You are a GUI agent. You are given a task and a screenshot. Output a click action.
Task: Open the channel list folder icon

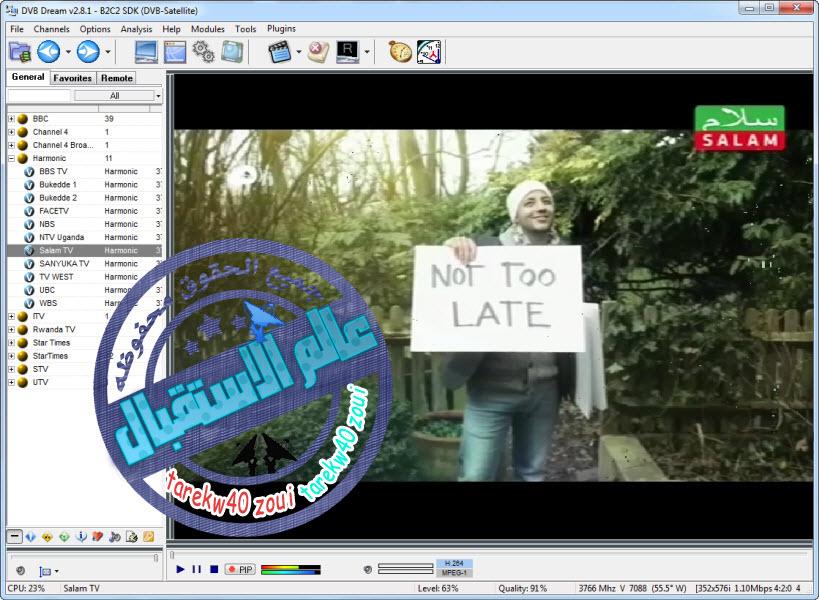coord(20,52)
